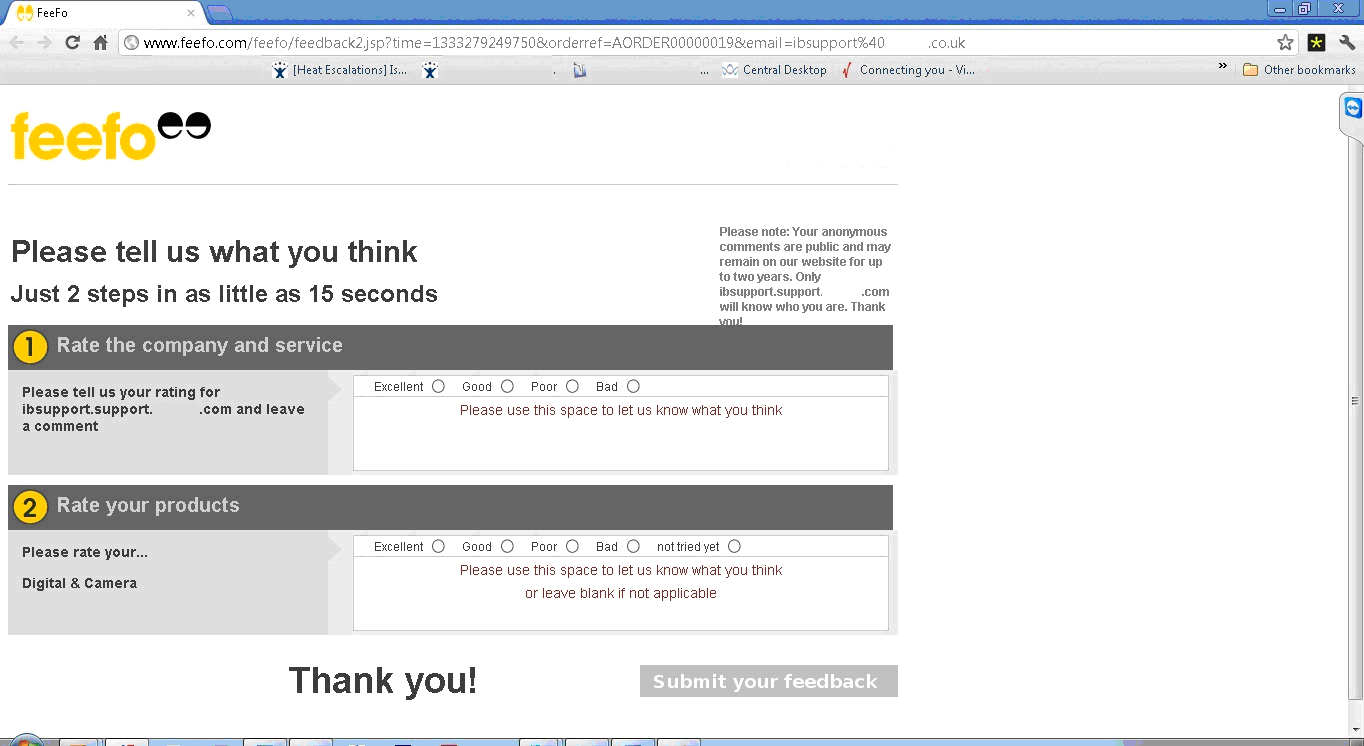1364x746 pixels.
Task: Close the FeeFo tab
Action: pyautogui.click(x=191, y=13)
